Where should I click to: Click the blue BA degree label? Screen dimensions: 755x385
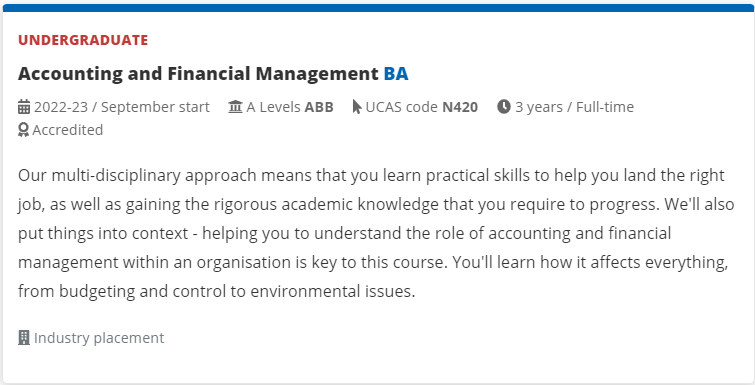click(396, 74)
